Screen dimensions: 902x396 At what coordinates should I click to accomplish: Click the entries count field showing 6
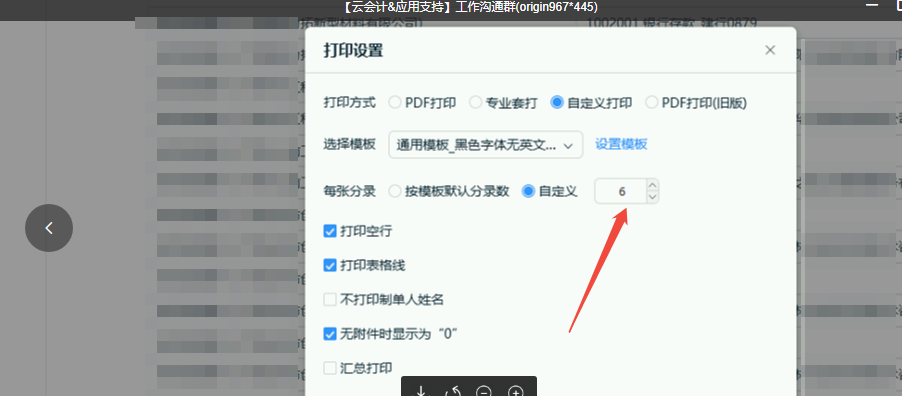point(621,192)
